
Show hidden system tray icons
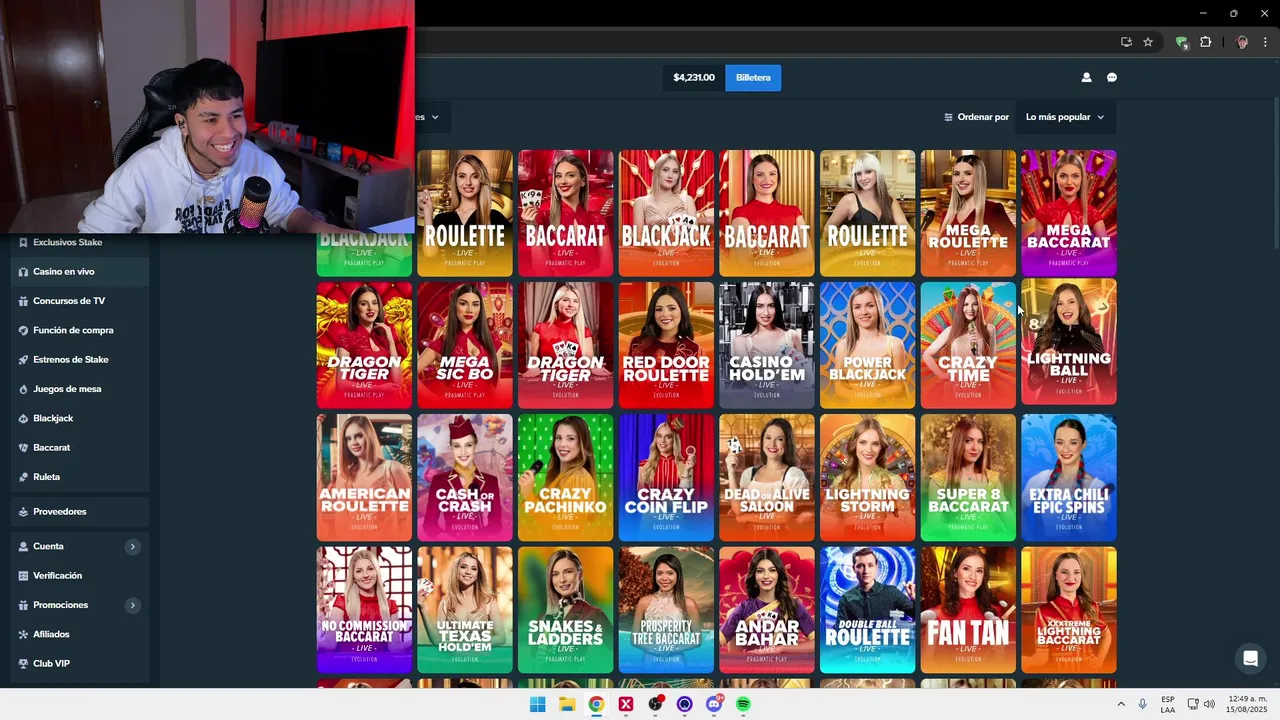(1120, 704)
